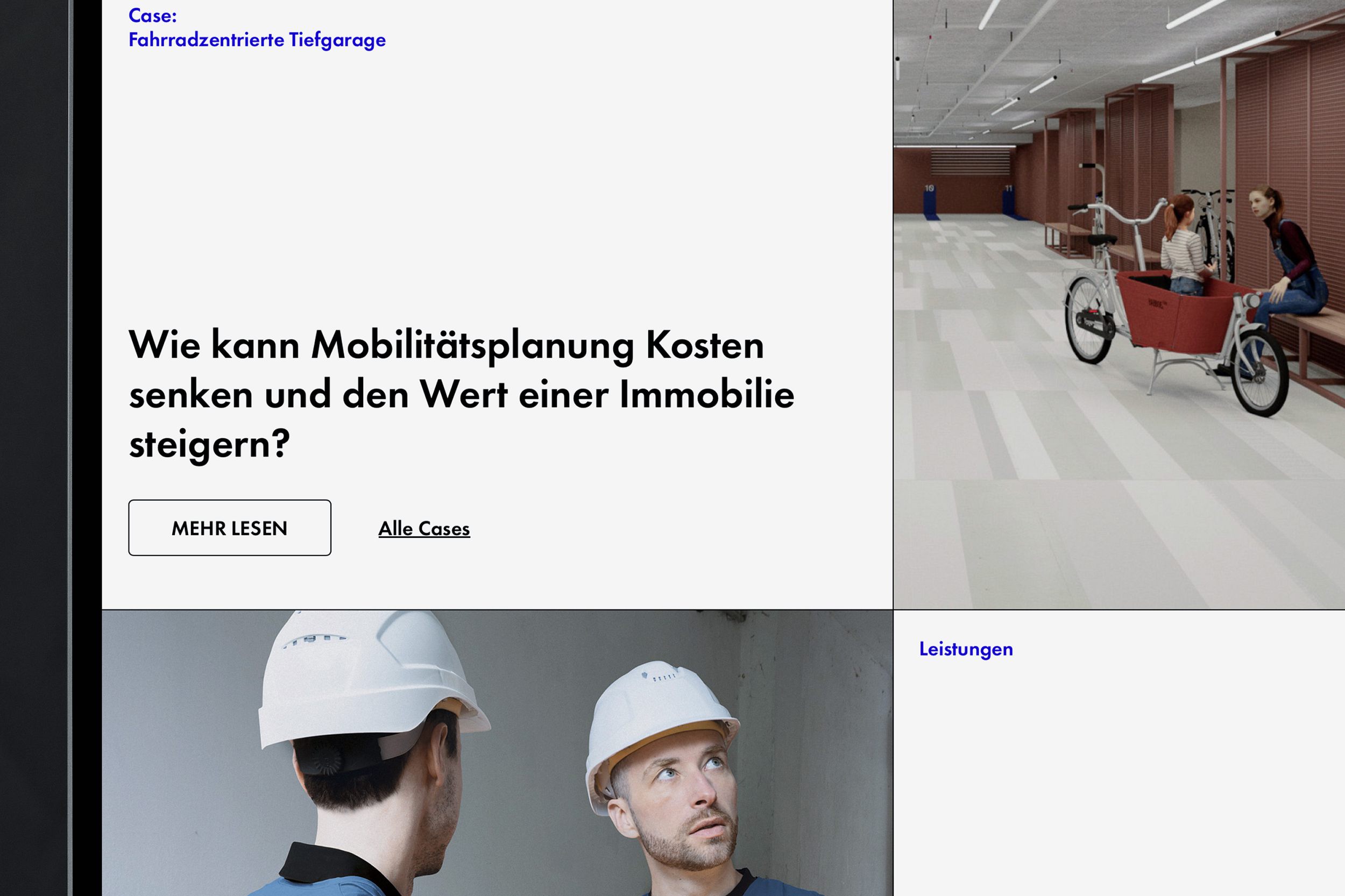Viewport: 1345px width, 896px height.
Task: Click the blue 'Case:' label
Action: pyautogui.click(x=153, y=16)
